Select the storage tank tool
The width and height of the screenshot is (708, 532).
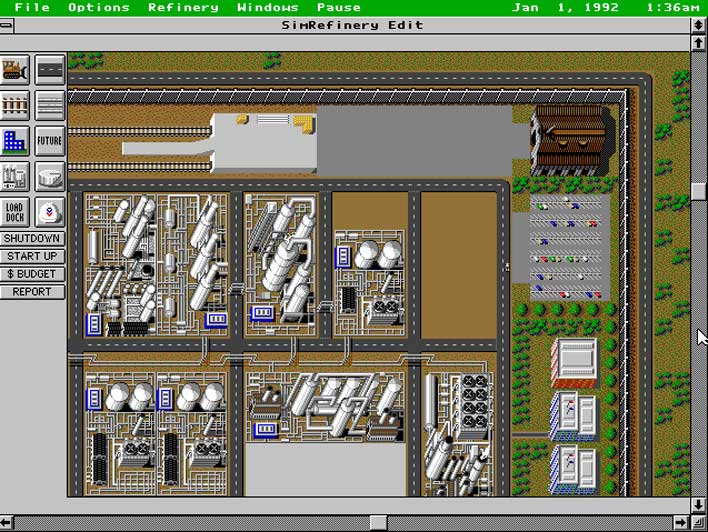click(x=50, y=177)
